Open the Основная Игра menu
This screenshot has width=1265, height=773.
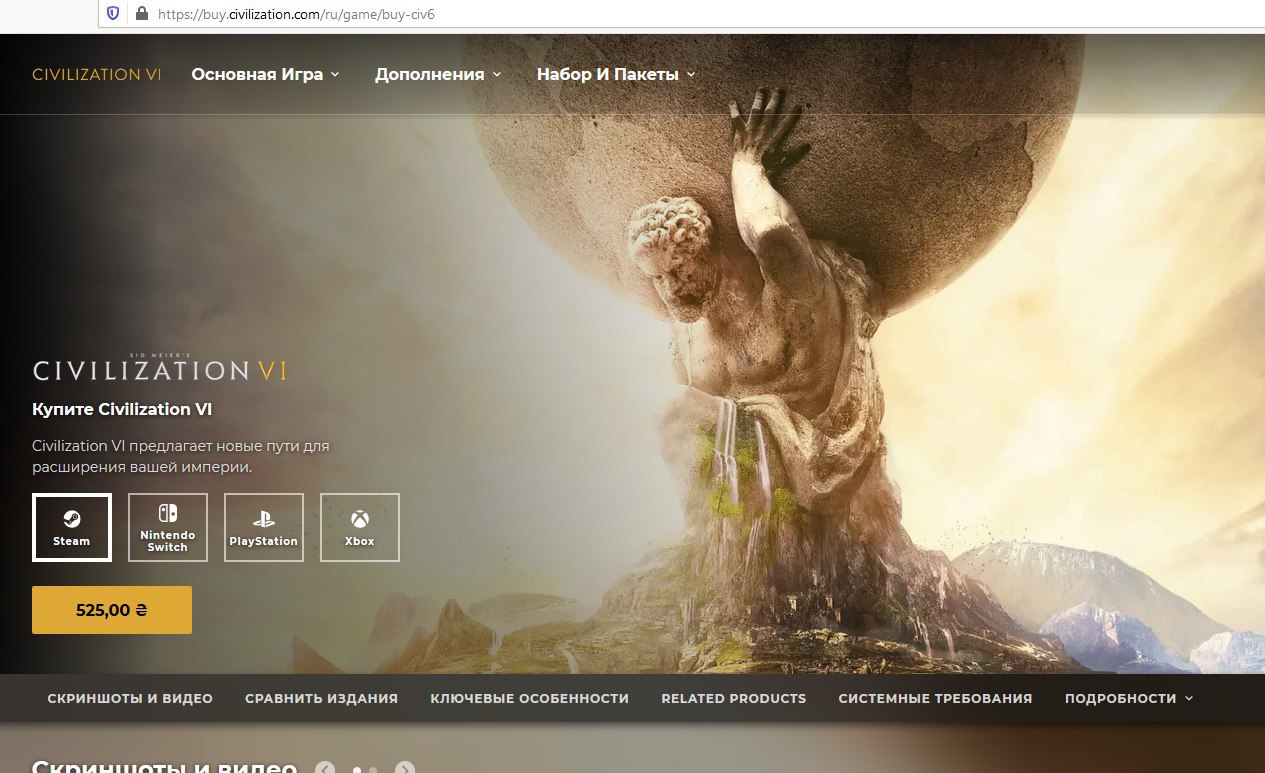pyautogui.click(x=265, y=74)
